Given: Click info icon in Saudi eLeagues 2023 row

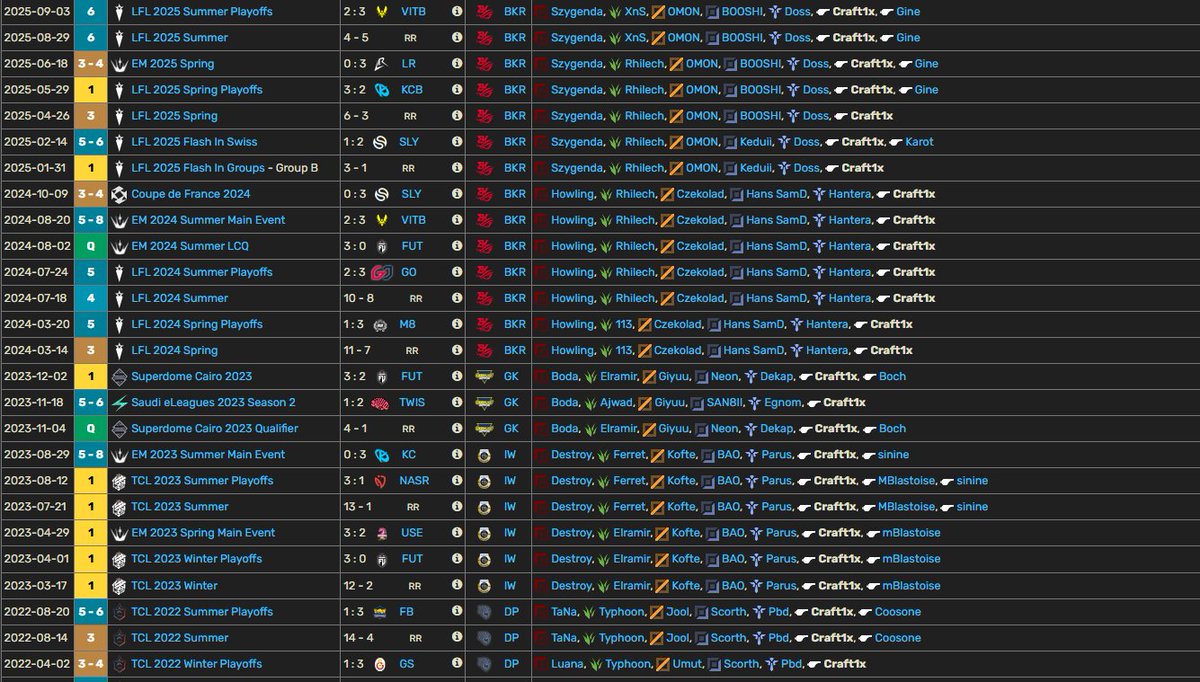Looking at the screenshot, I should coord(457,402).
